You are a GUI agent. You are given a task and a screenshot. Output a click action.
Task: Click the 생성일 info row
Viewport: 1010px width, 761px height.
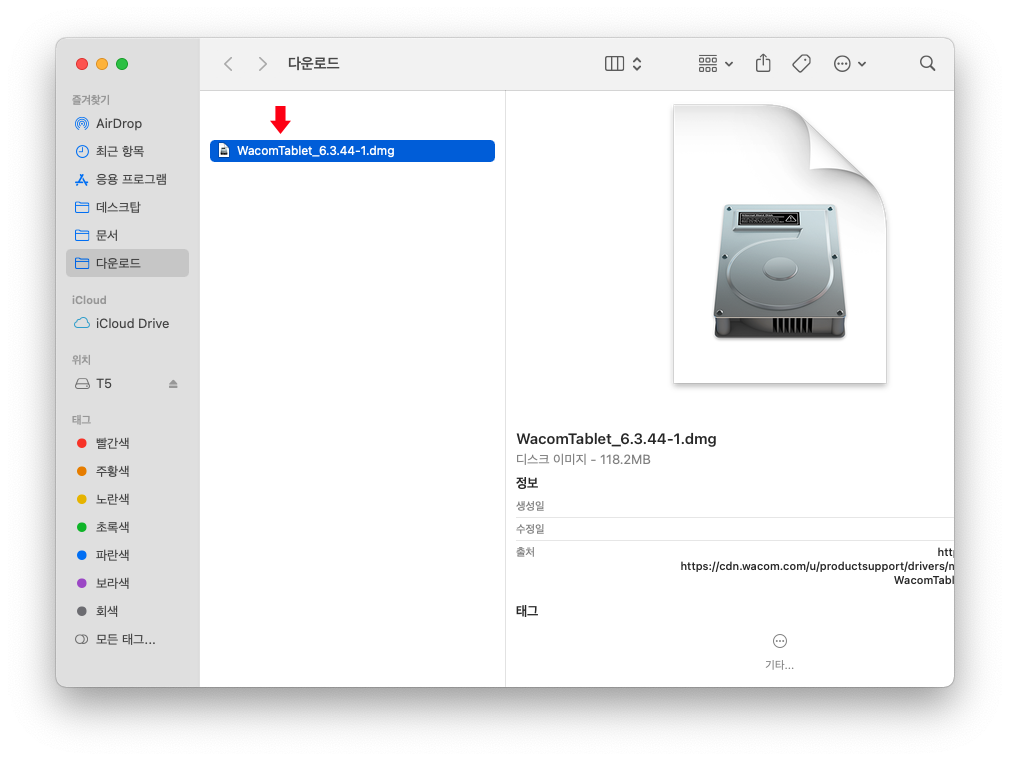(734, 506)
